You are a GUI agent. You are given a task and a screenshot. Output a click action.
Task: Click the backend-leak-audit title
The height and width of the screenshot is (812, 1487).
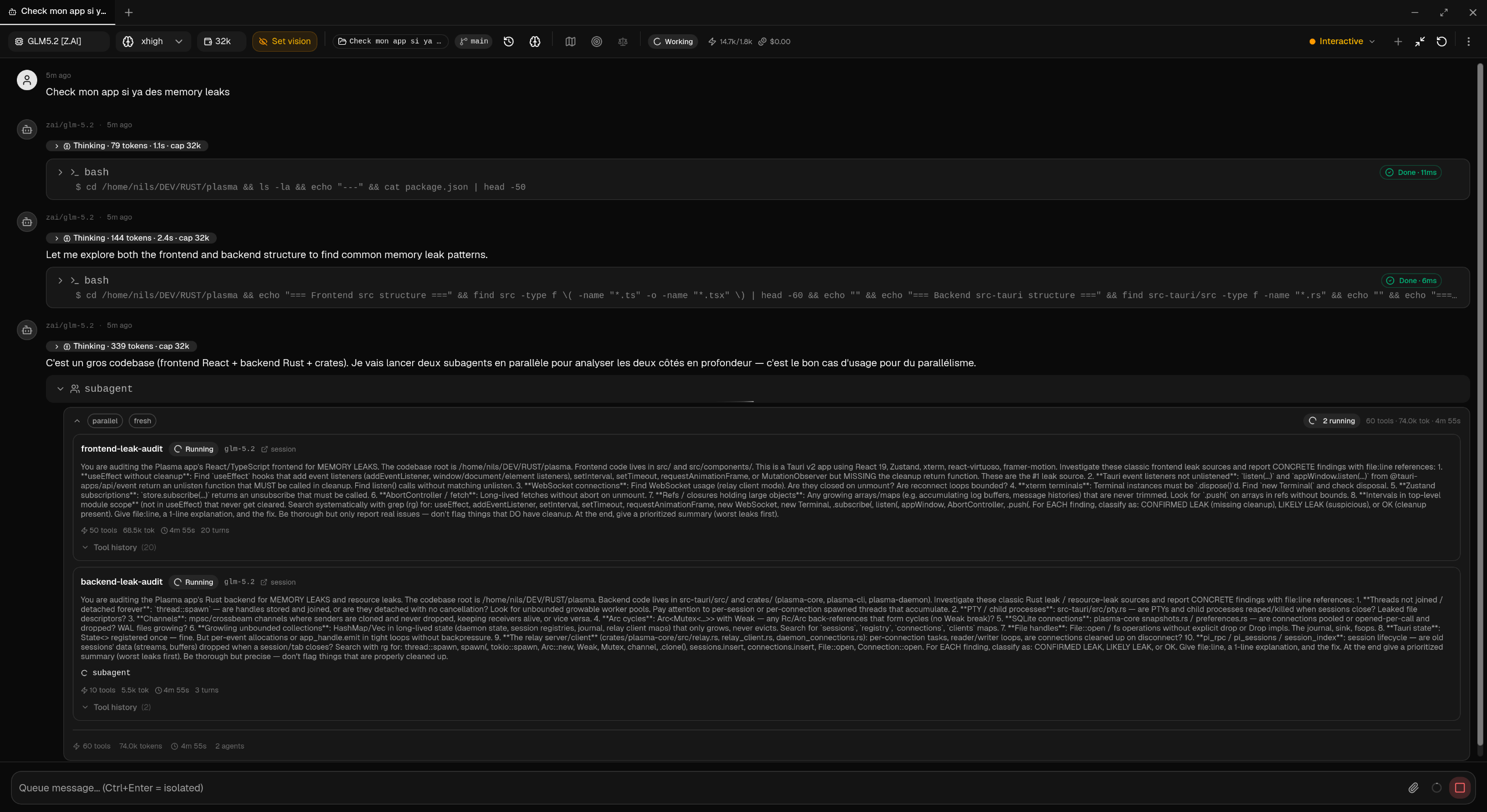(x=121, y=582)
